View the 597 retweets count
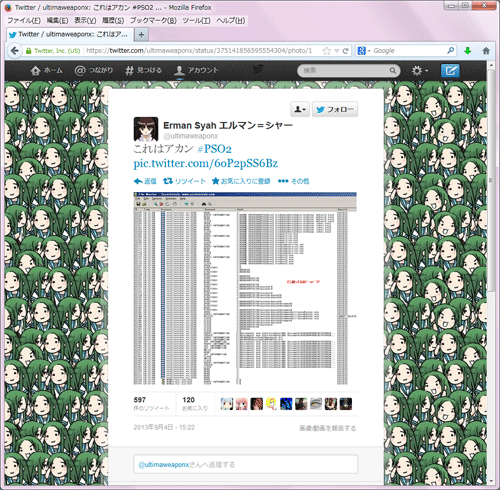The height and width of the screenshot is (490, 500). tap(152, 404)
